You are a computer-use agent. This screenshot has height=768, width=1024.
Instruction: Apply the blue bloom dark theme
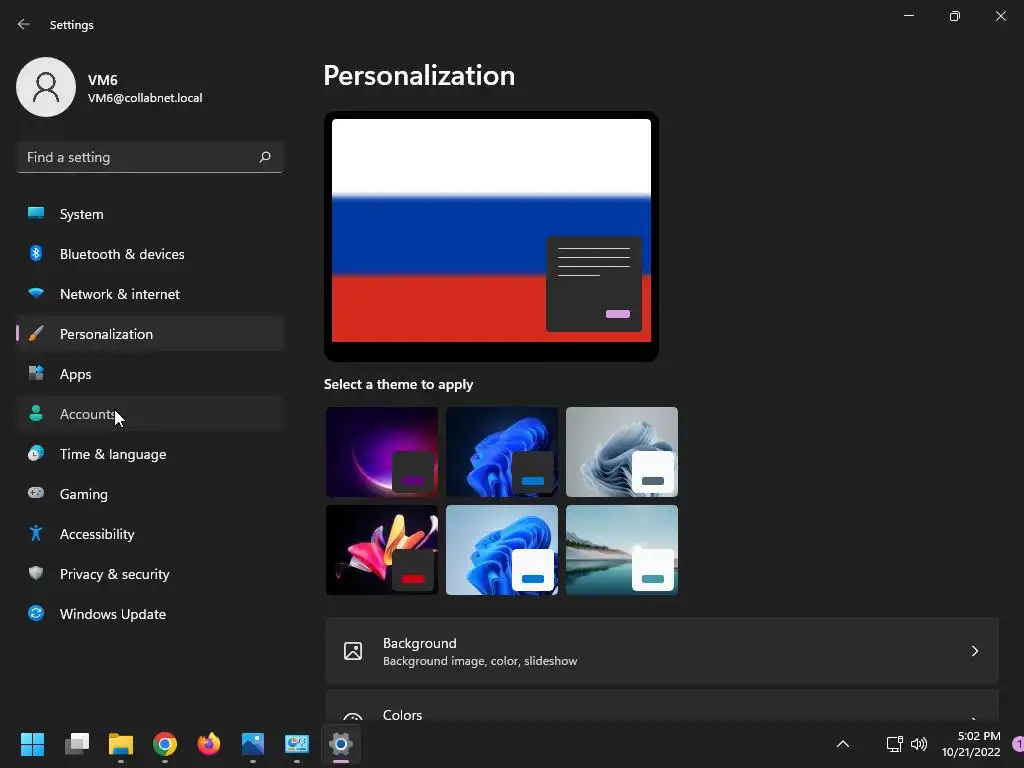tap(502, 452)
